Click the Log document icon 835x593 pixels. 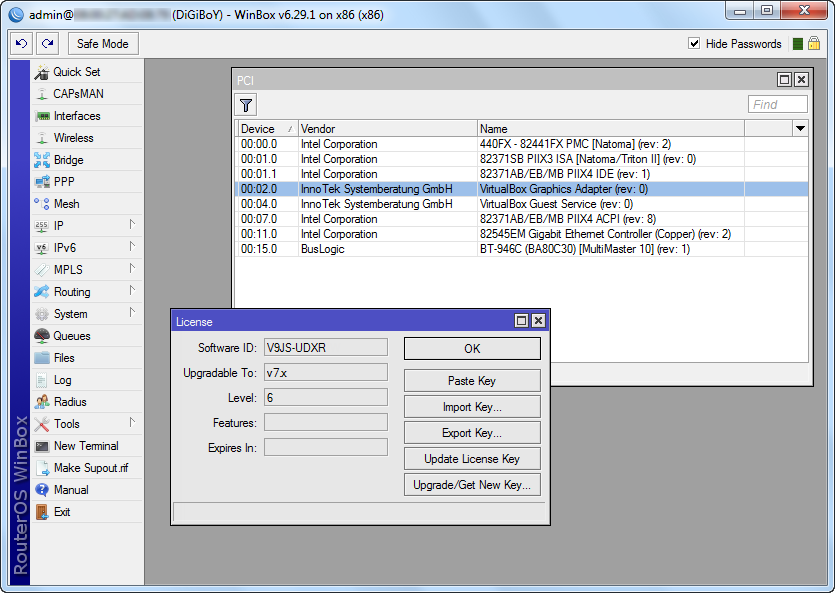coord(42,380)
